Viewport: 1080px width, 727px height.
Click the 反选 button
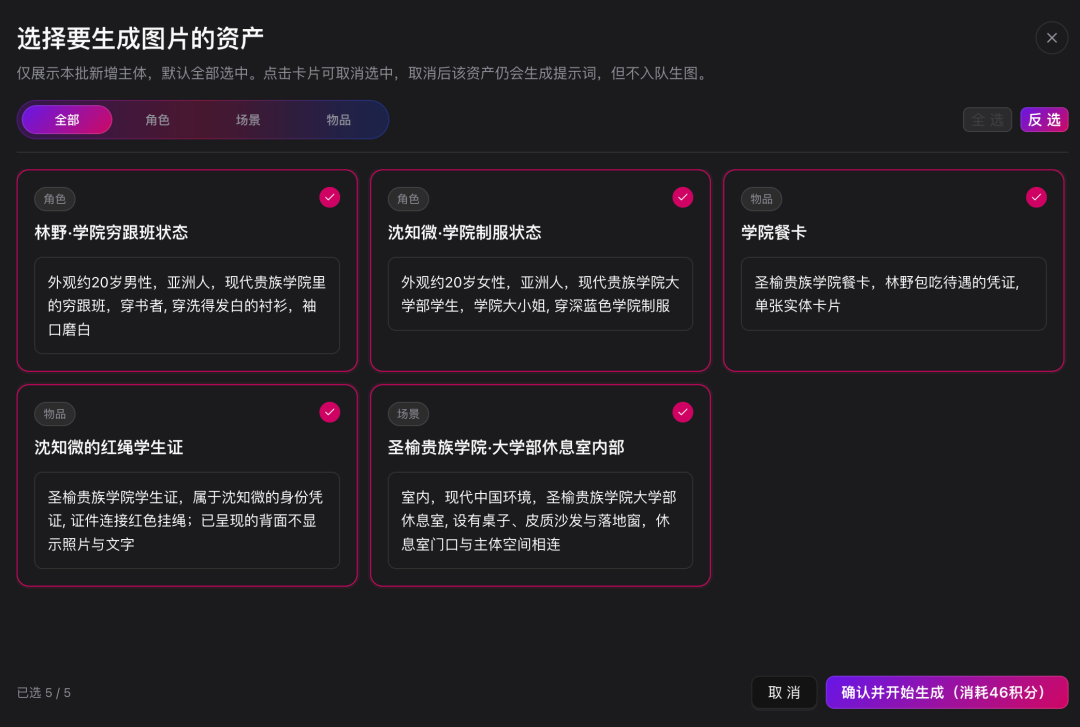pyautogui.click(x=1044, y=120)
